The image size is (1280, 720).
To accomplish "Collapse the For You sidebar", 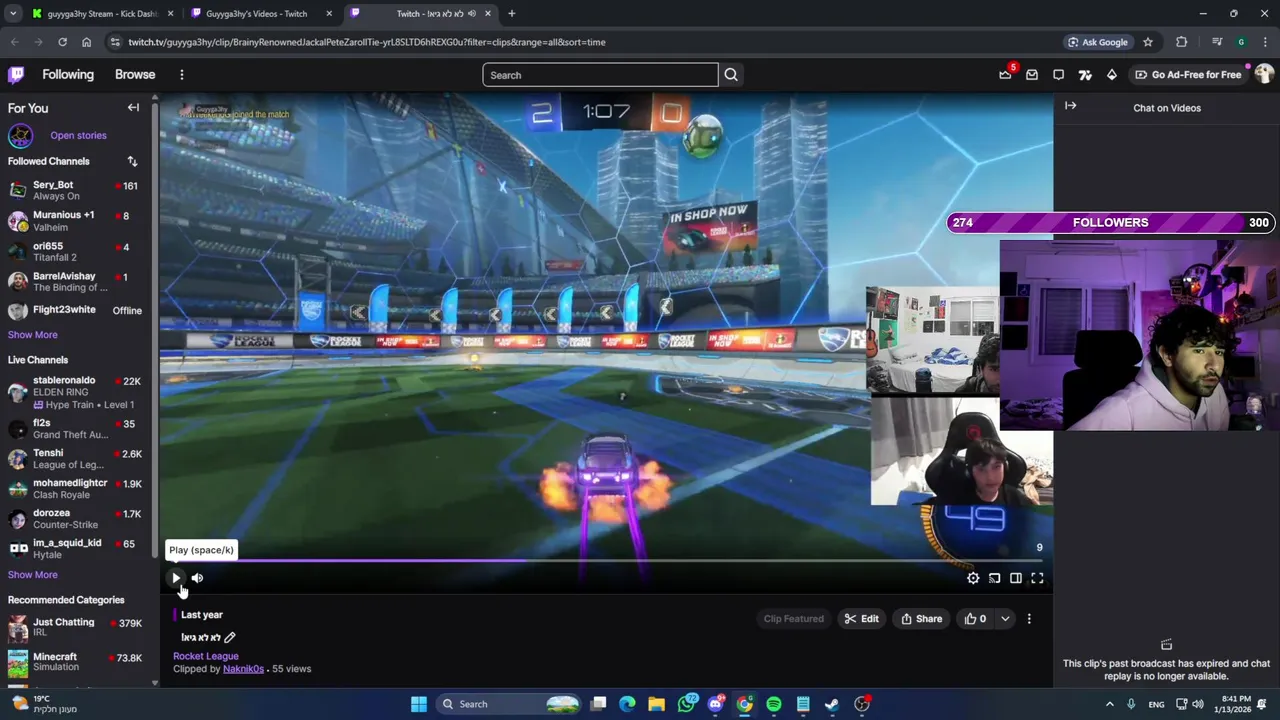I will pyautogui.click(x=133, y=108).
